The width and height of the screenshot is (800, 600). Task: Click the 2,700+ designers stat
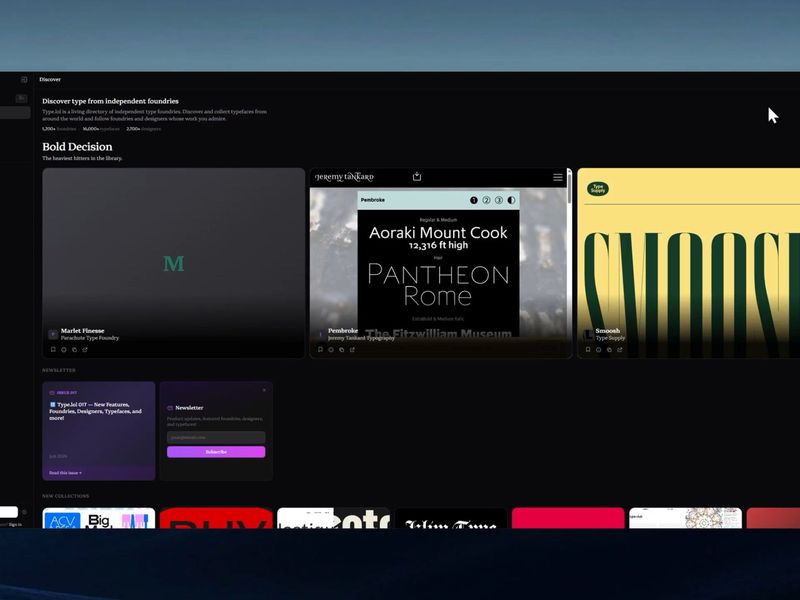point(143,129)
